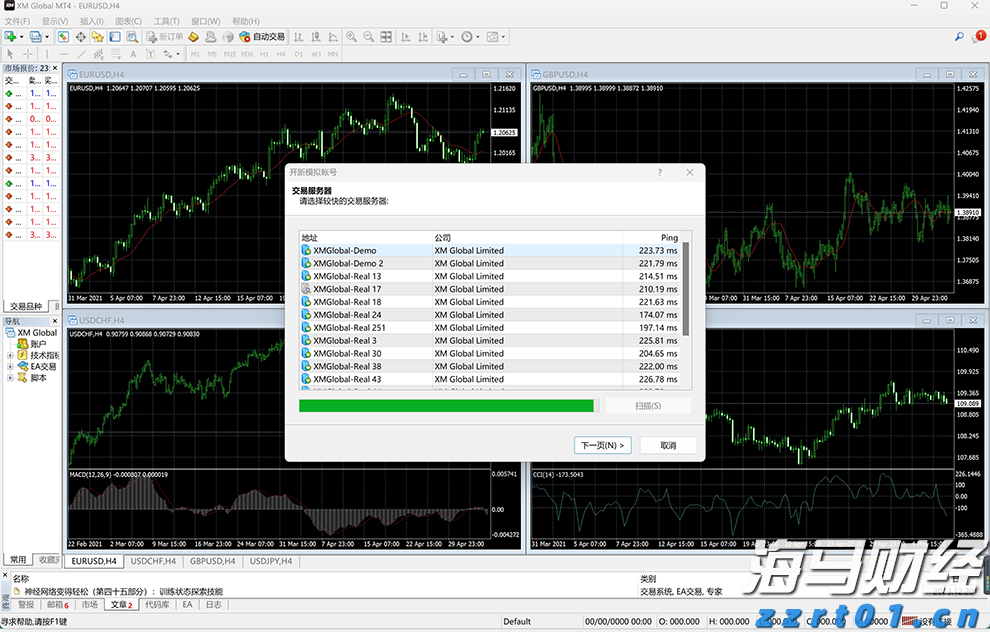Click the 取消 button in the dialog
This screenshot has width=990, height=632.
click(x=668, y=444)
